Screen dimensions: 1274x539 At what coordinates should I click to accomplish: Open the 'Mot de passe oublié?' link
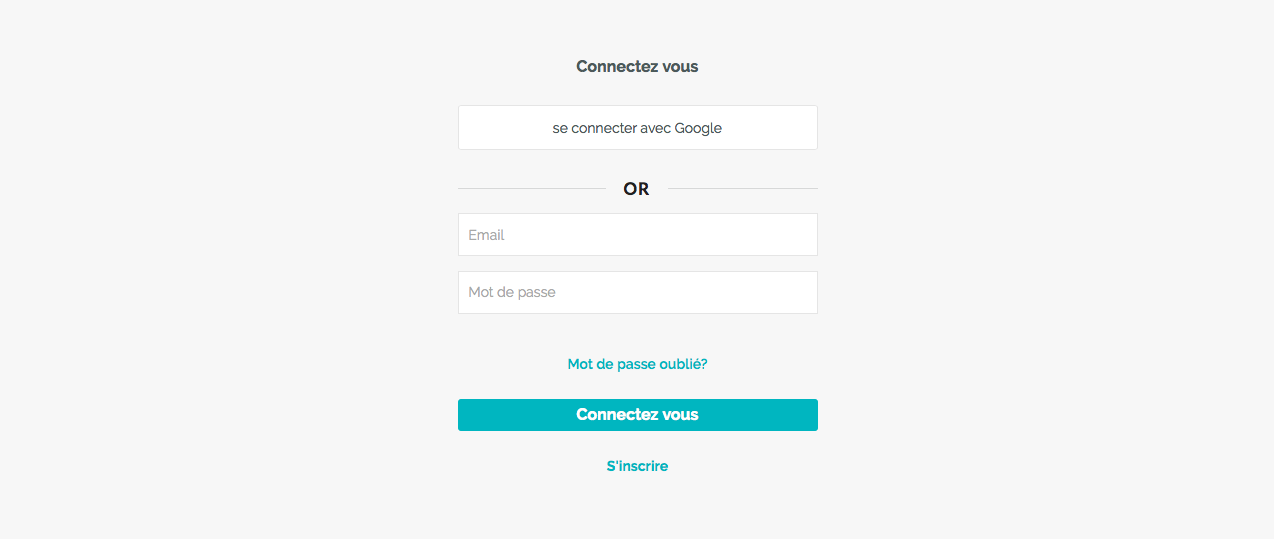pos(637,364)
